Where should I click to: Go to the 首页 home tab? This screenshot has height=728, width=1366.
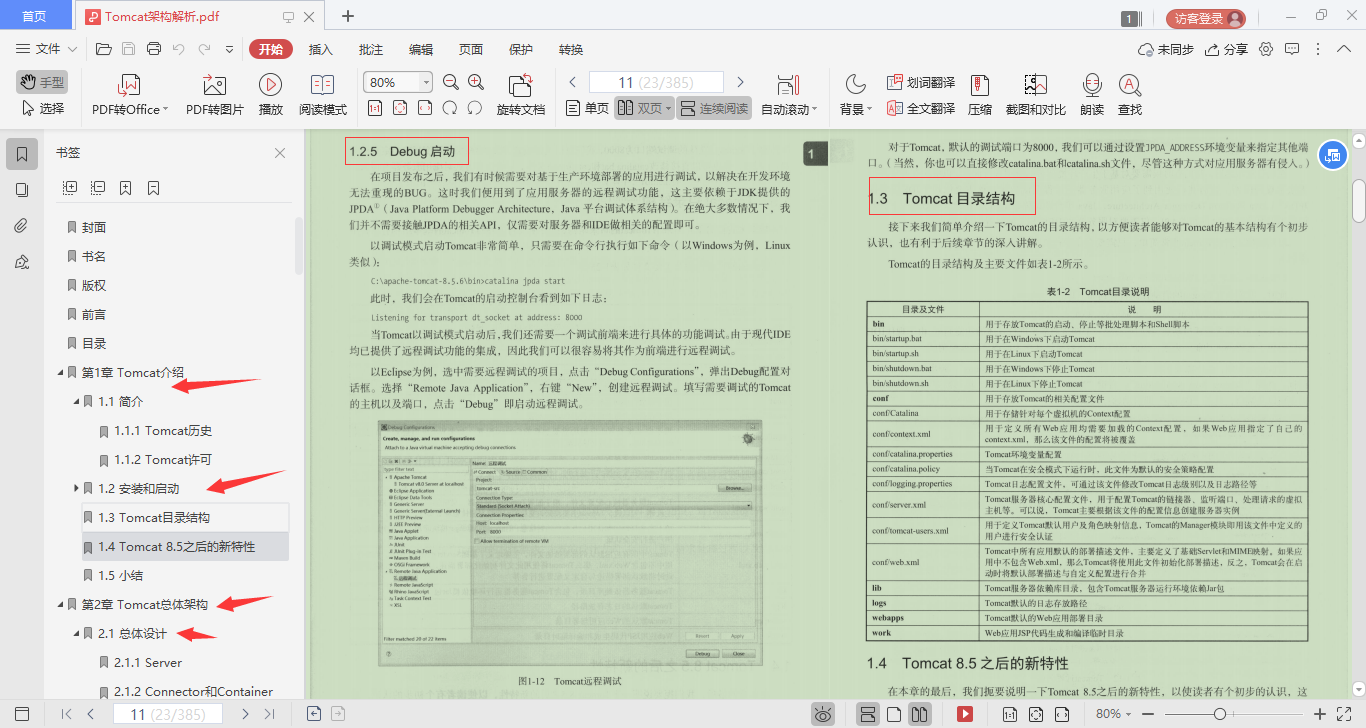(x=35, y=16)
